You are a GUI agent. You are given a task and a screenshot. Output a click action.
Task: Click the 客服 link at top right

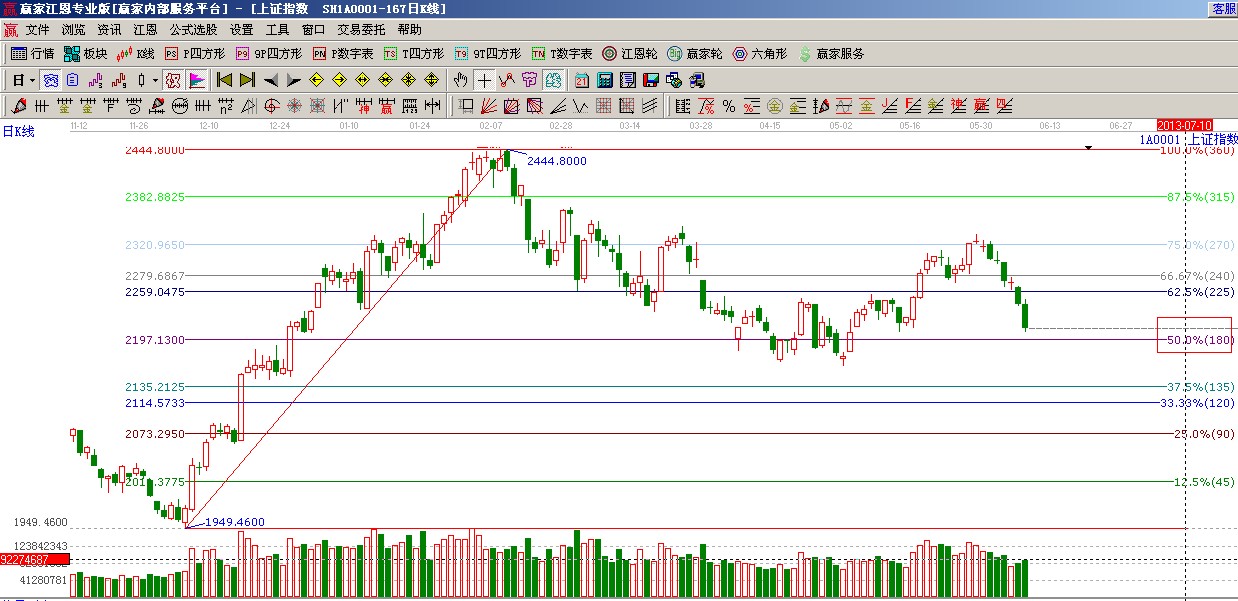(1224, 8)
